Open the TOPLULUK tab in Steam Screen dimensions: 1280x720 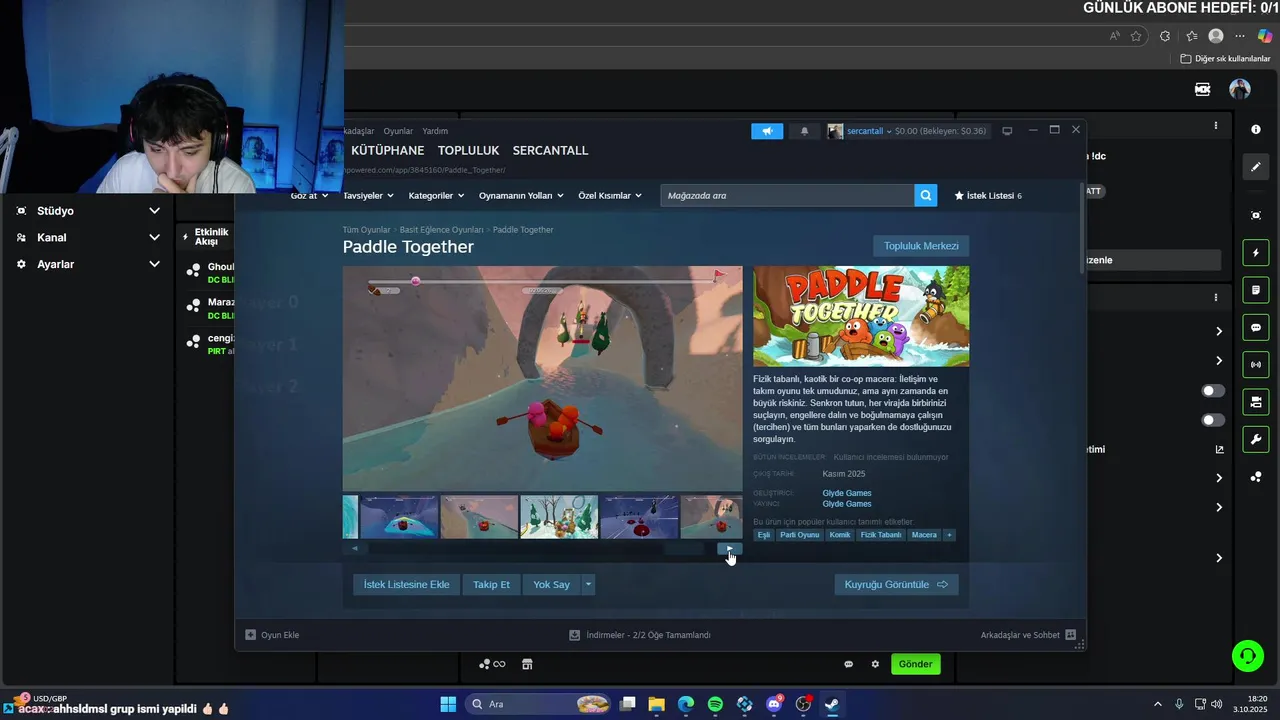pyautogui.click(x=468, y=150)
